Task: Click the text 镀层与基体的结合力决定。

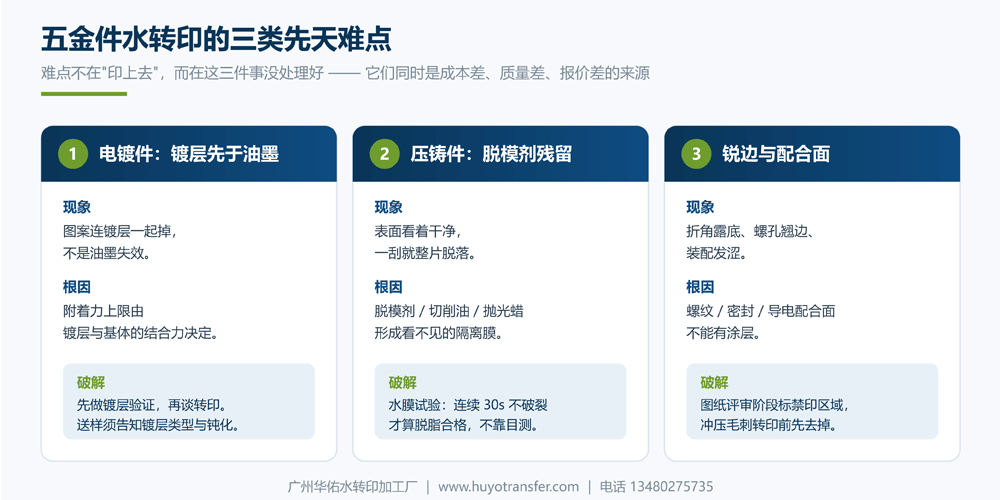Action: pyautogui.click(x=140, y=333)
